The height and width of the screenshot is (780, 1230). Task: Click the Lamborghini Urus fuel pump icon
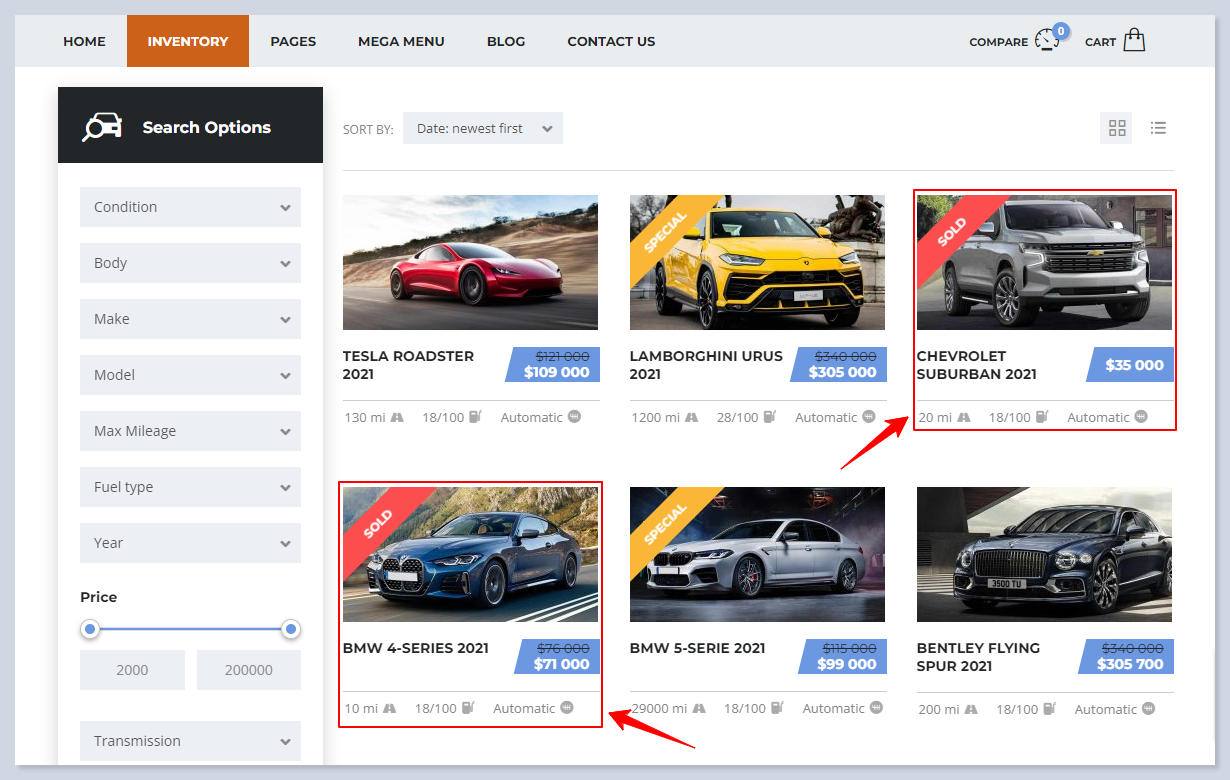coord(769,417)
